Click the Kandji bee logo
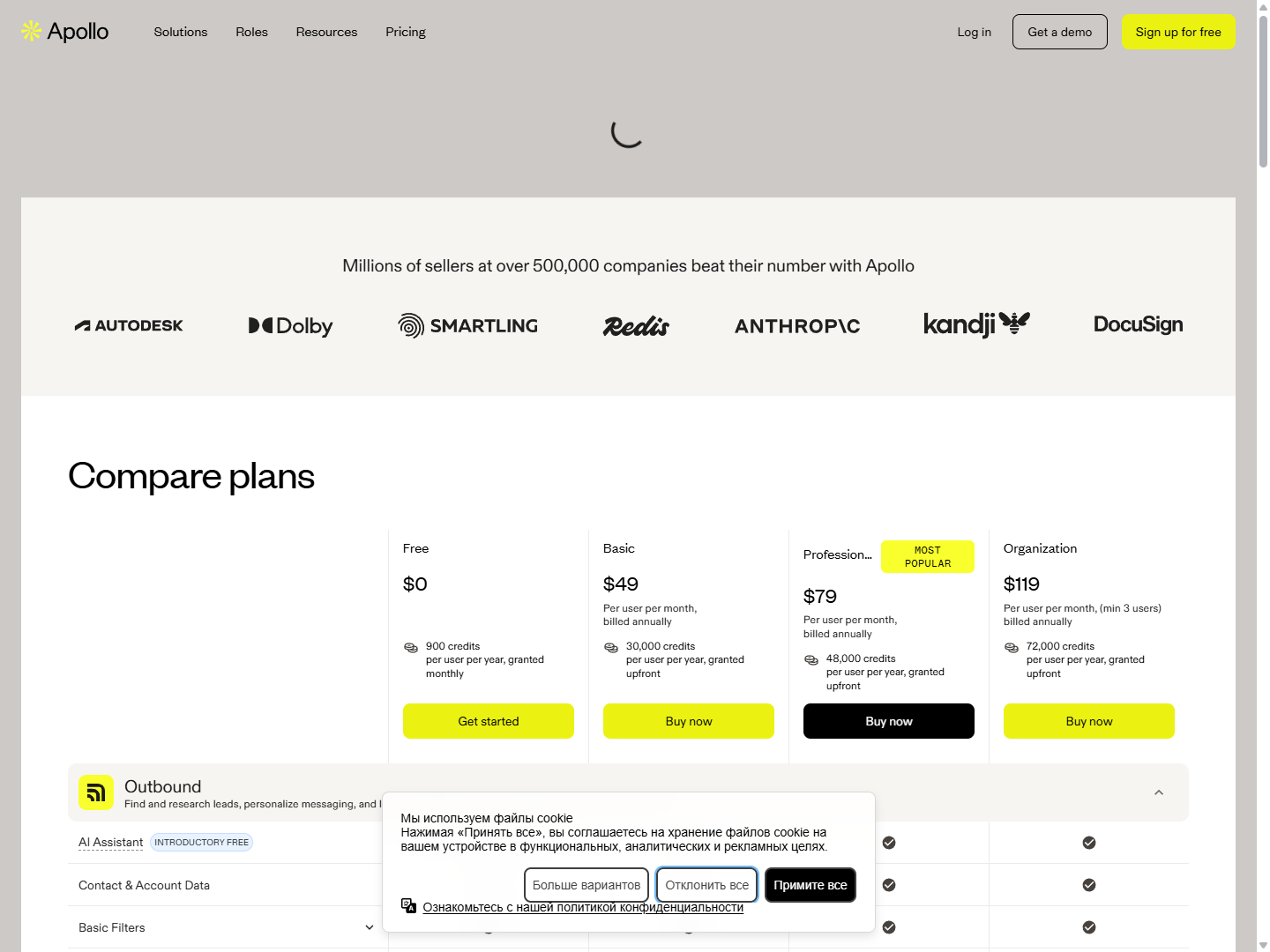Viewport: 1270px width, 952px height. coord(976,324)
